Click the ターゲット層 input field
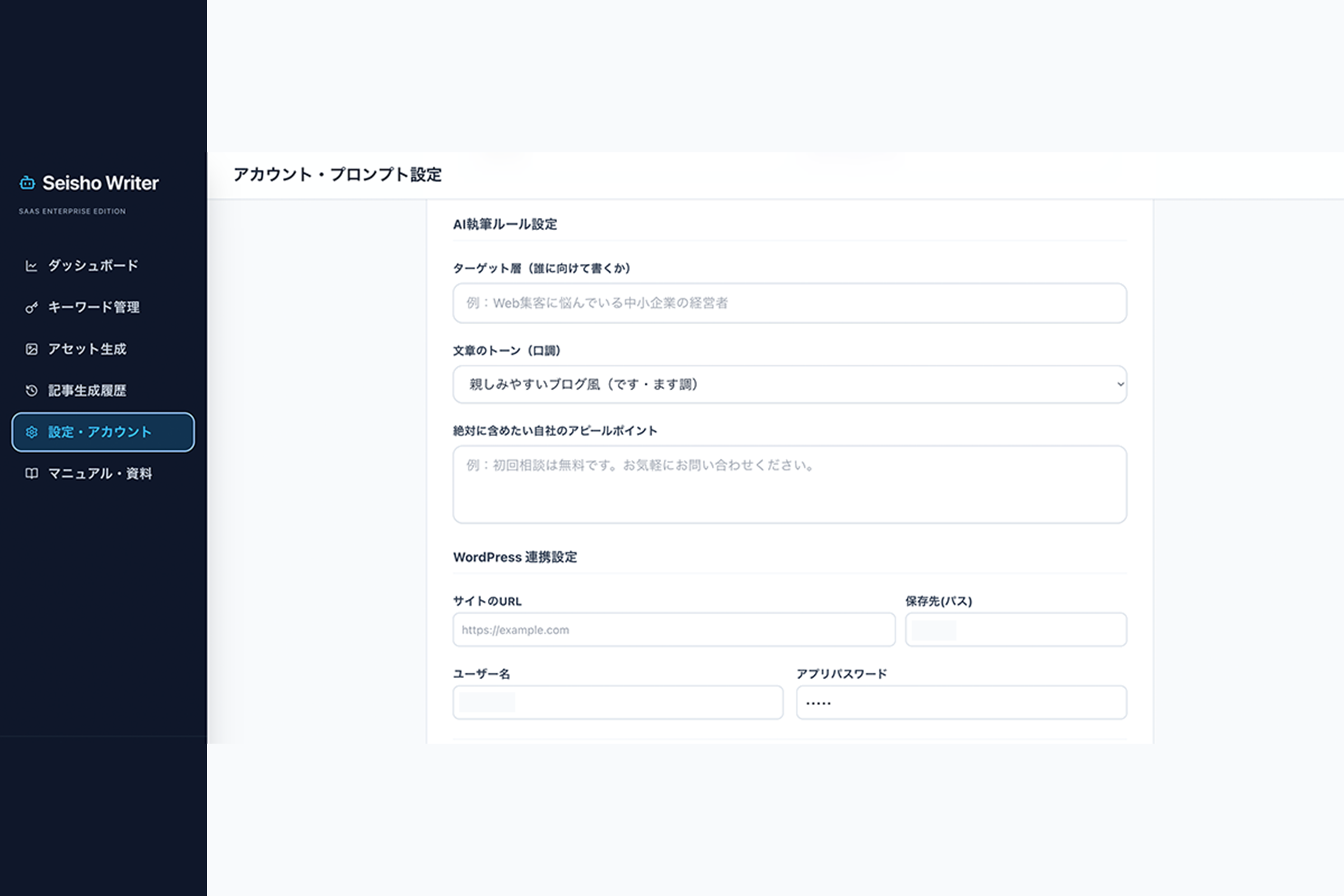This screenshot has width=1344, height=896. pos(788,304)
